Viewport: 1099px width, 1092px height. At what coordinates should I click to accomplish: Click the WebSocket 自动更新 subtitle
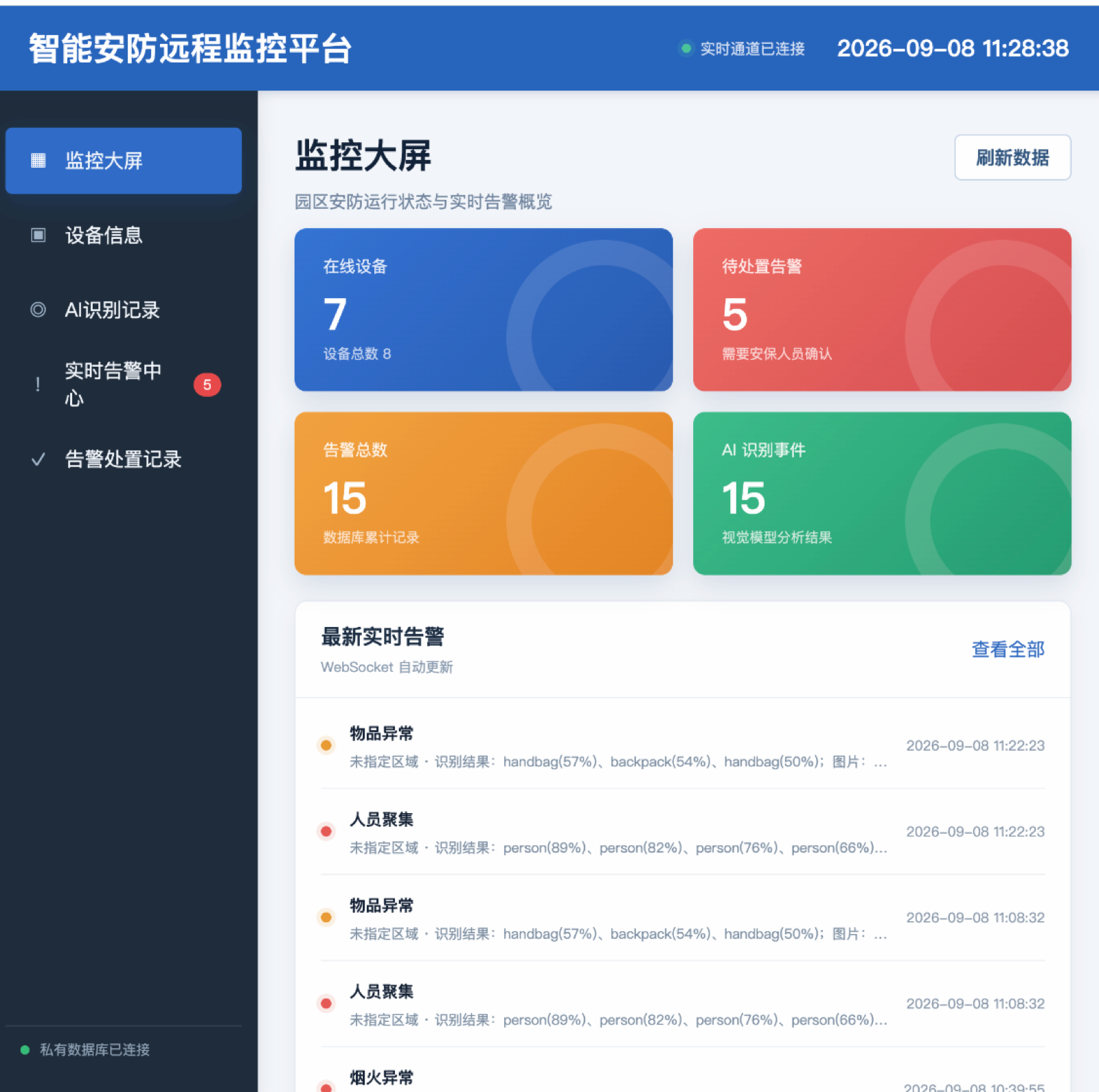(387, 667)
